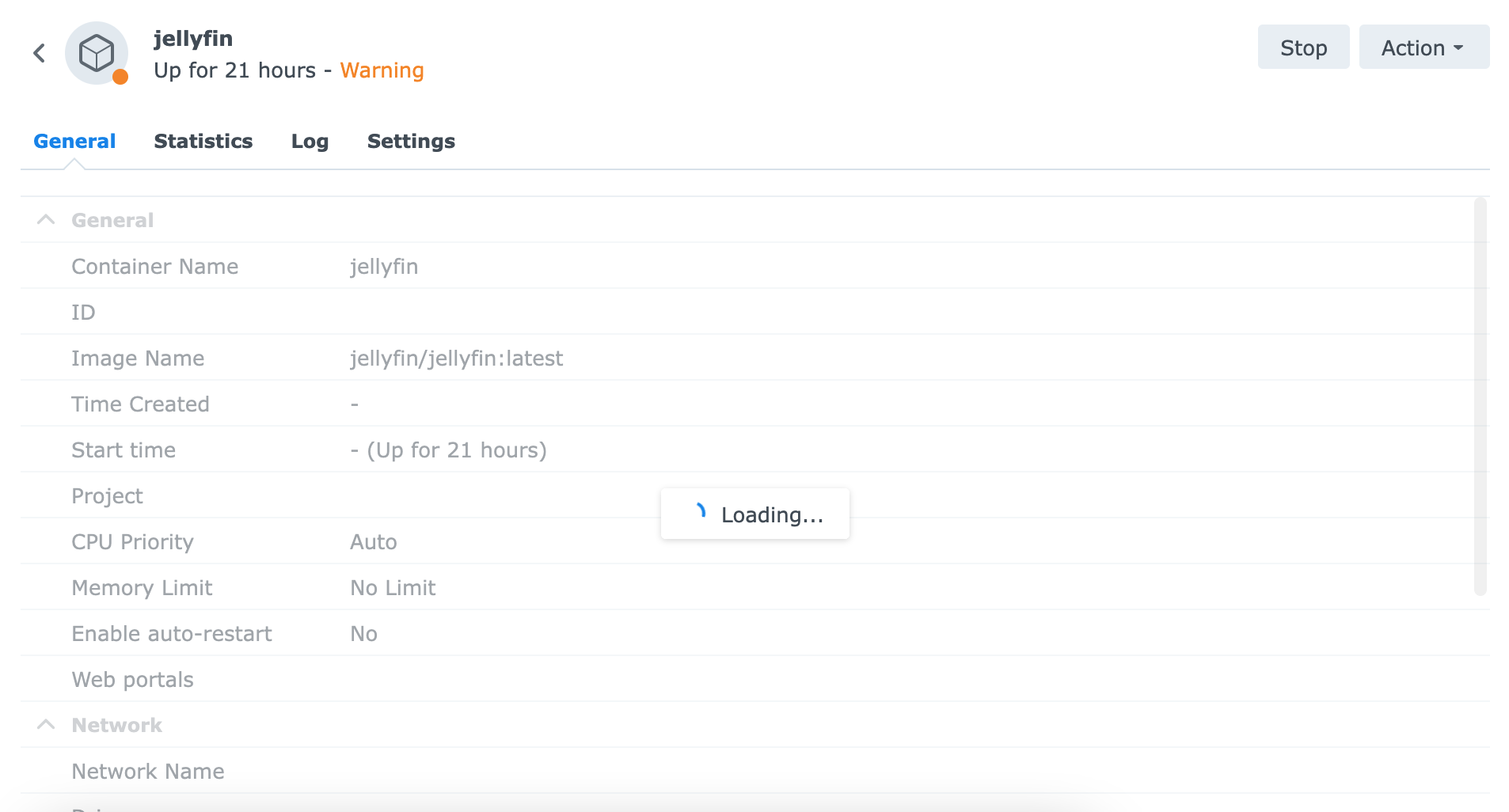1509x812 pixels.
Task: Go to the Settings tab
Action: pyautogui.click(x=411, y=141)
